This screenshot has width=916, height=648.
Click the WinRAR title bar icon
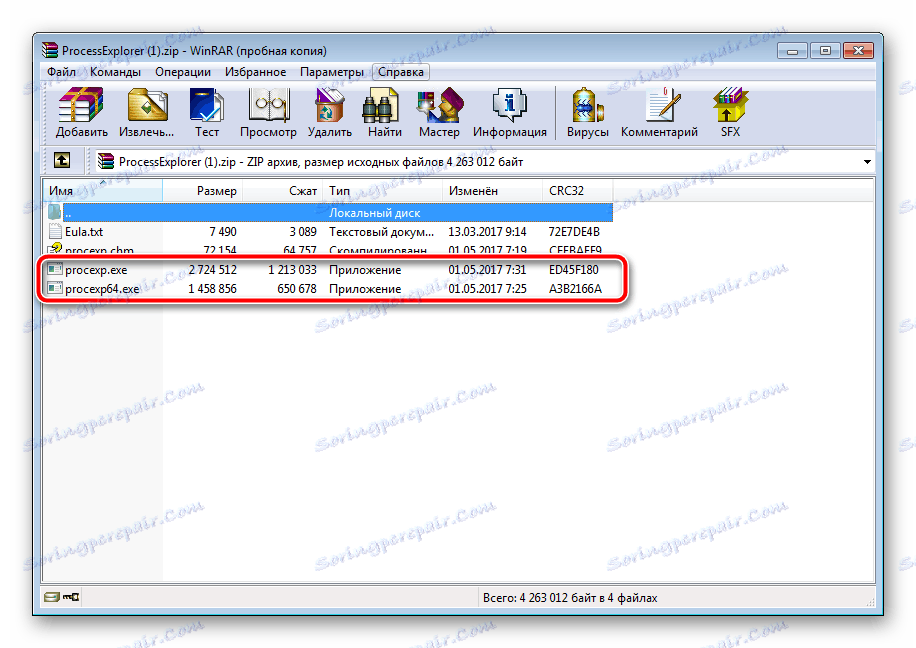[50, 51]
